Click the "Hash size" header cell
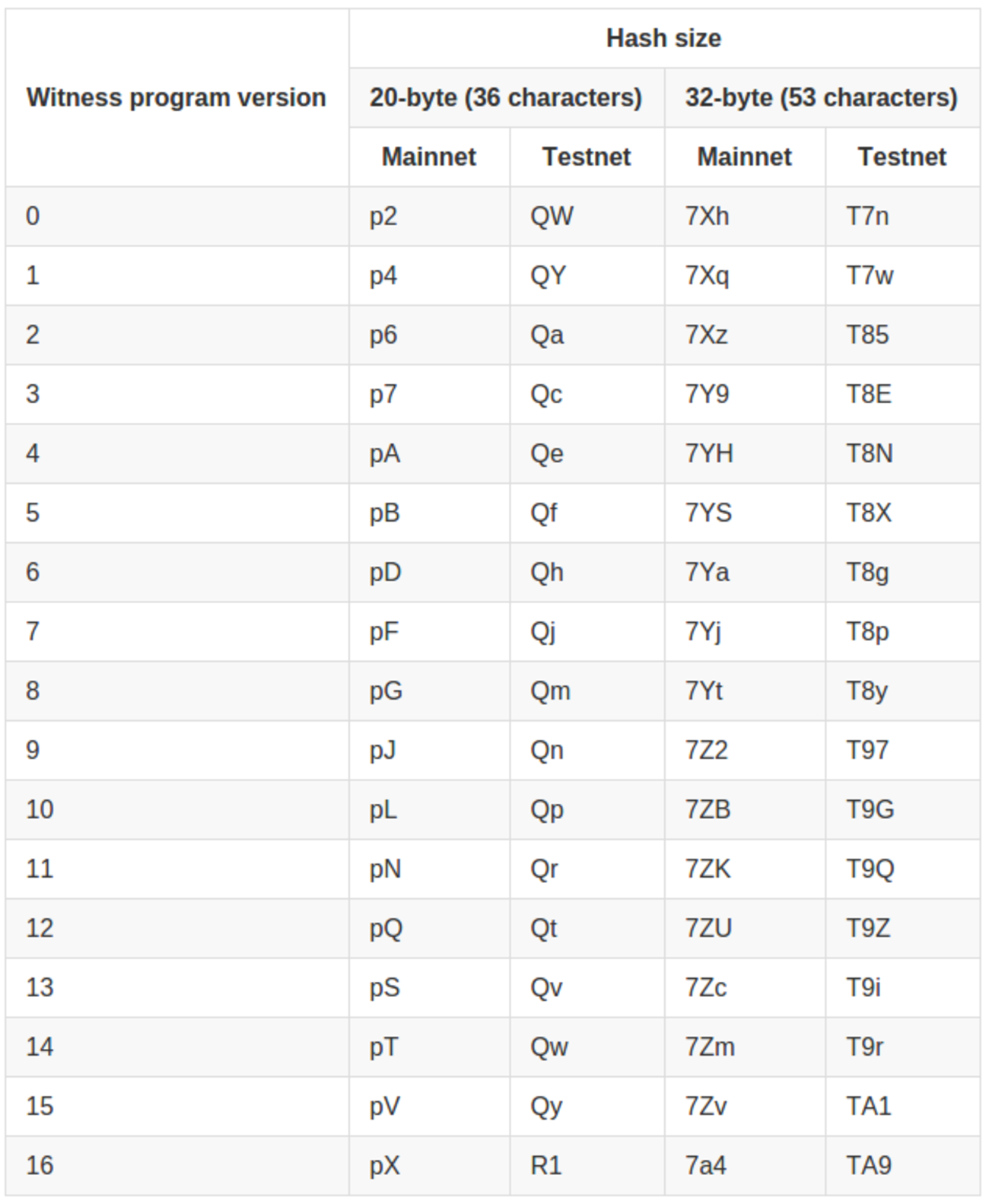Screen dimensions: 989x1204 [663, 38]
